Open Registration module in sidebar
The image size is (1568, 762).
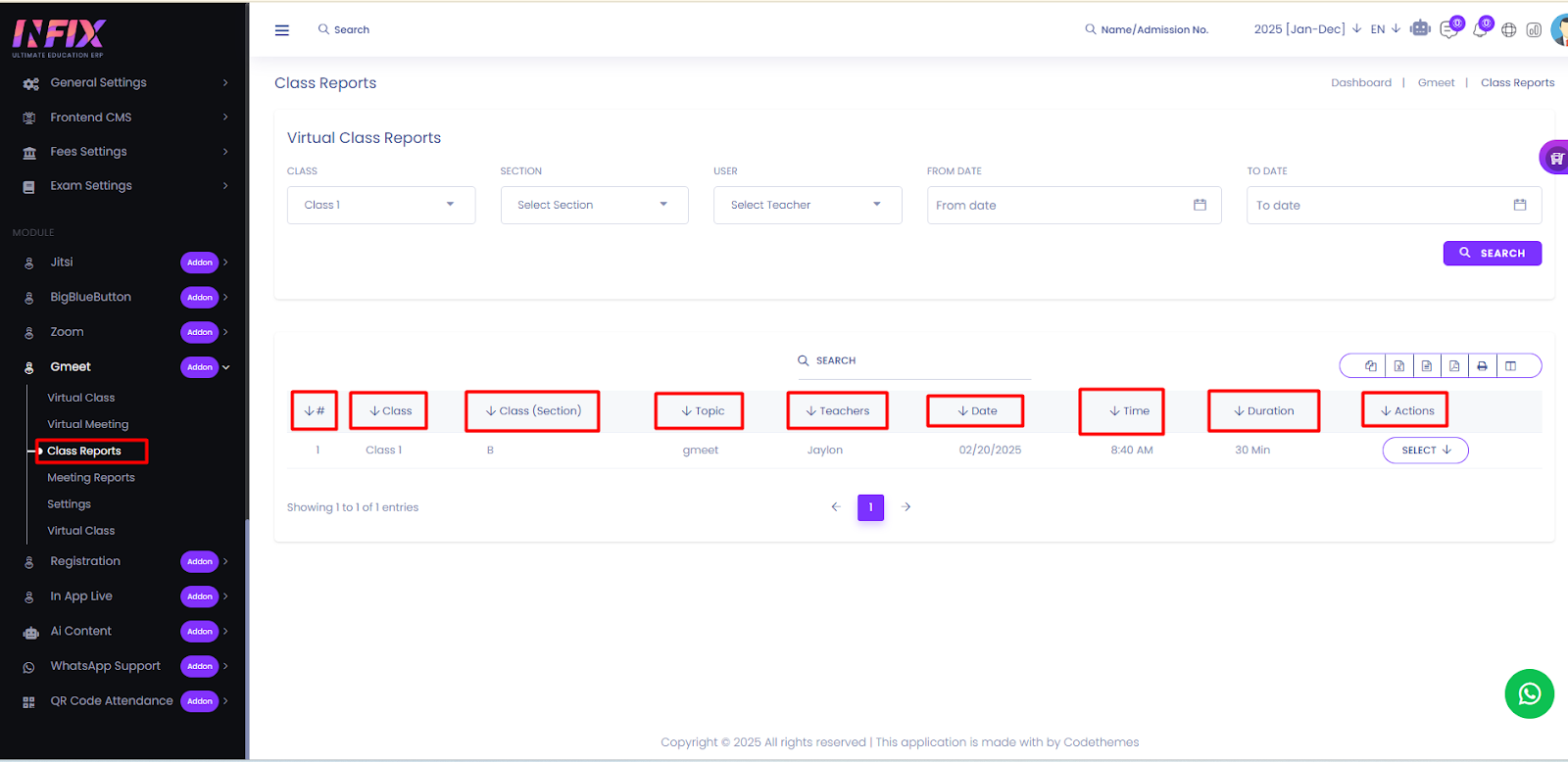pos(124,561)
